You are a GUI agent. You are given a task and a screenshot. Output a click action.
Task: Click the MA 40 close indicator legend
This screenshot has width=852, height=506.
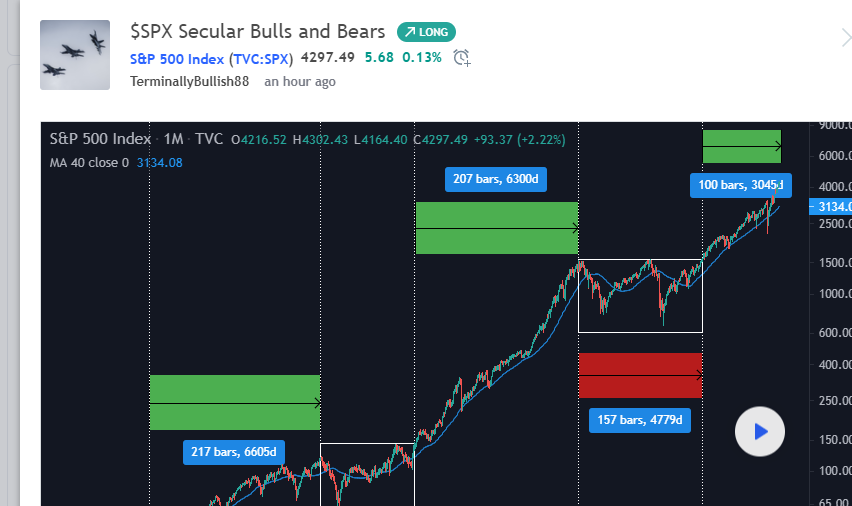(x=90, y=163)
